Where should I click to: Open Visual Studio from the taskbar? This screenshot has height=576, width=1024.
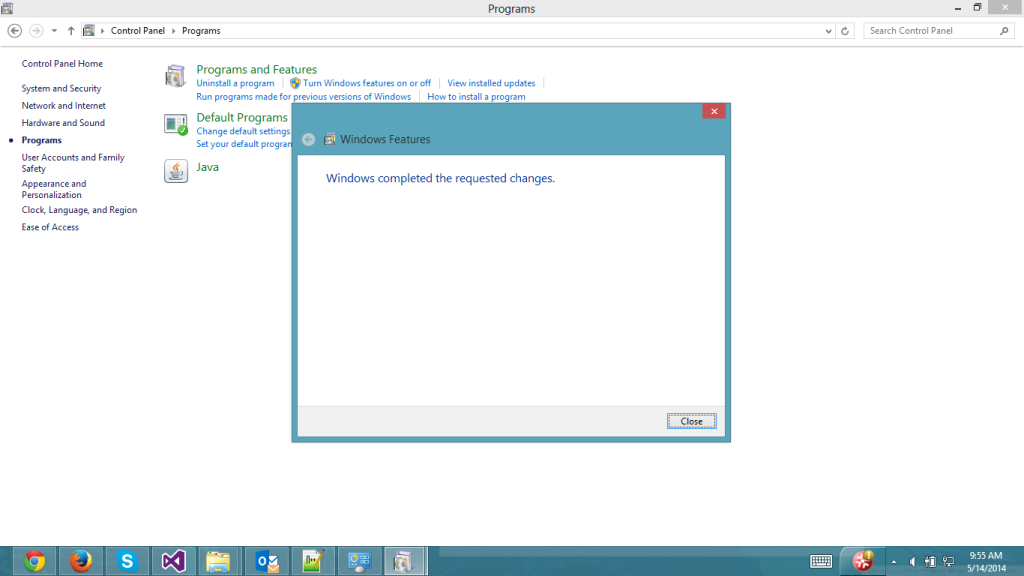tap(173, 561)
